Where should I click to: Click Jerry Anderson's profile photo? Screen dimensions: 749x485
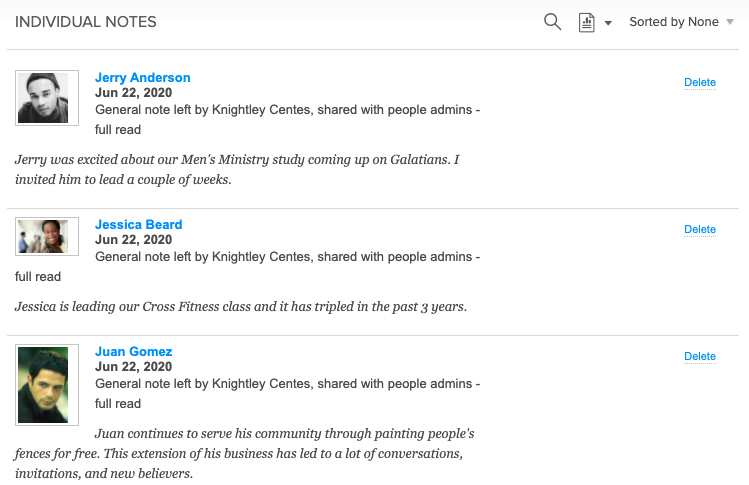point(47,98)
